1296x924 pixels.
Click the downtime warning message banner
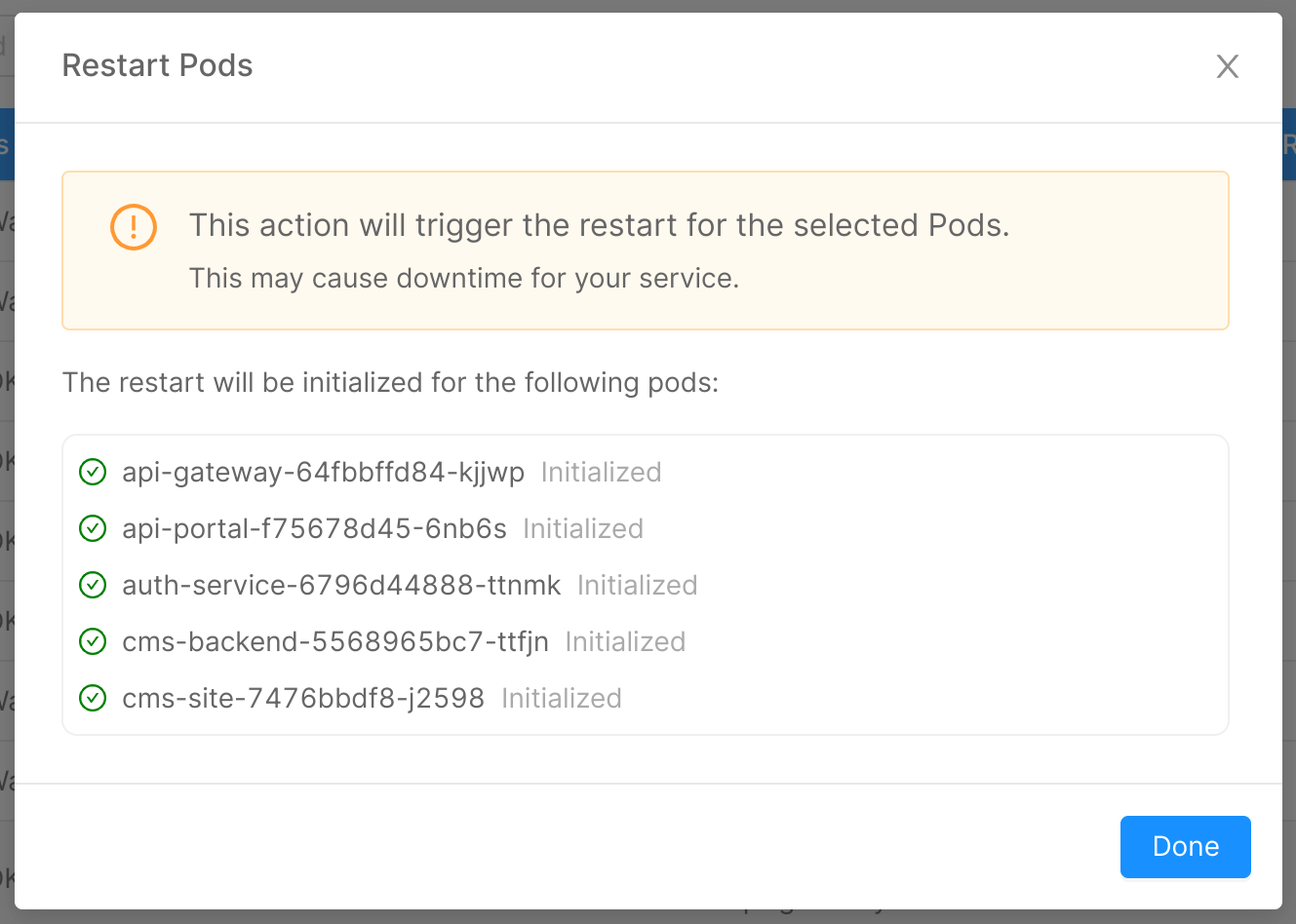(646, 250)
